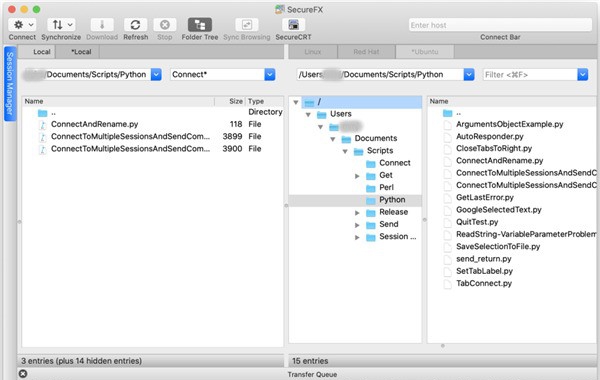Open the Connect* filter dropdown arrow

pos(270,74)
